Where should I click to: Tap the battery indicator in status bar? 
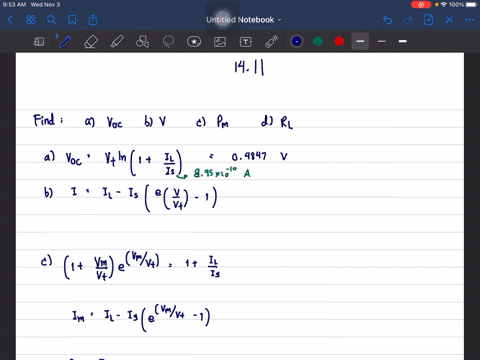[472, 5]
